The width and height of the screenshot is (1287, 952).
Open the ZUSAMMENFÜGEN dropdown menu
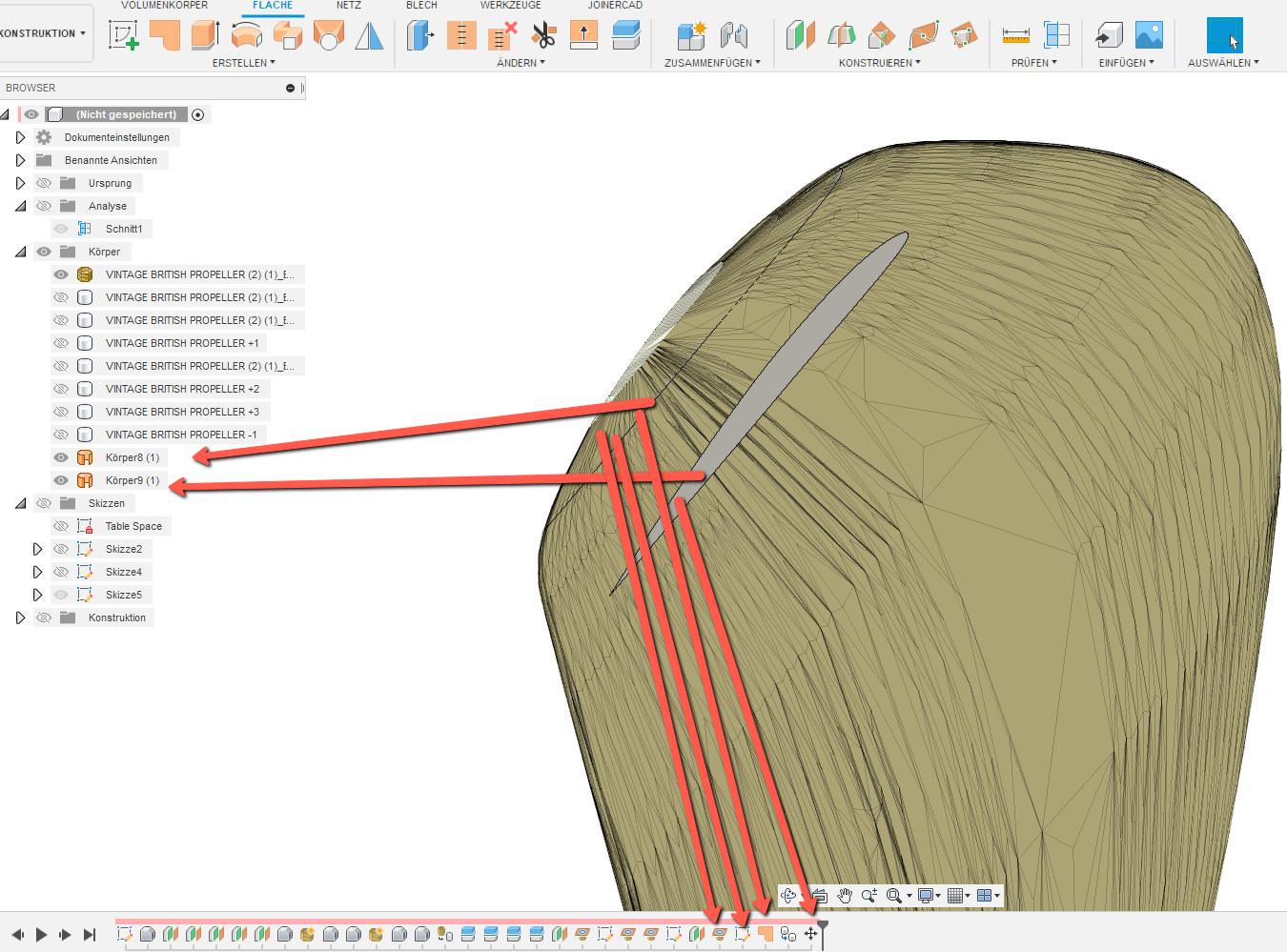click(x=710, y=63)
